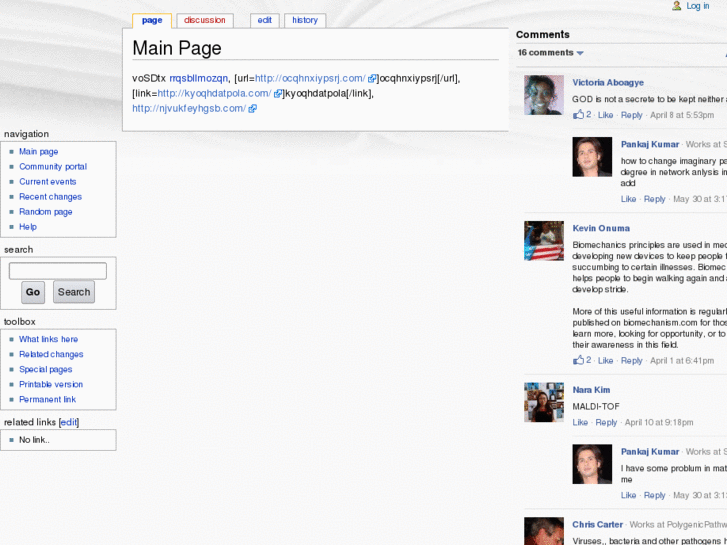727x545 pixels.
Task: Reply to Pankaj Kumar's network analysis comment
Action: [x=655, y=199]
